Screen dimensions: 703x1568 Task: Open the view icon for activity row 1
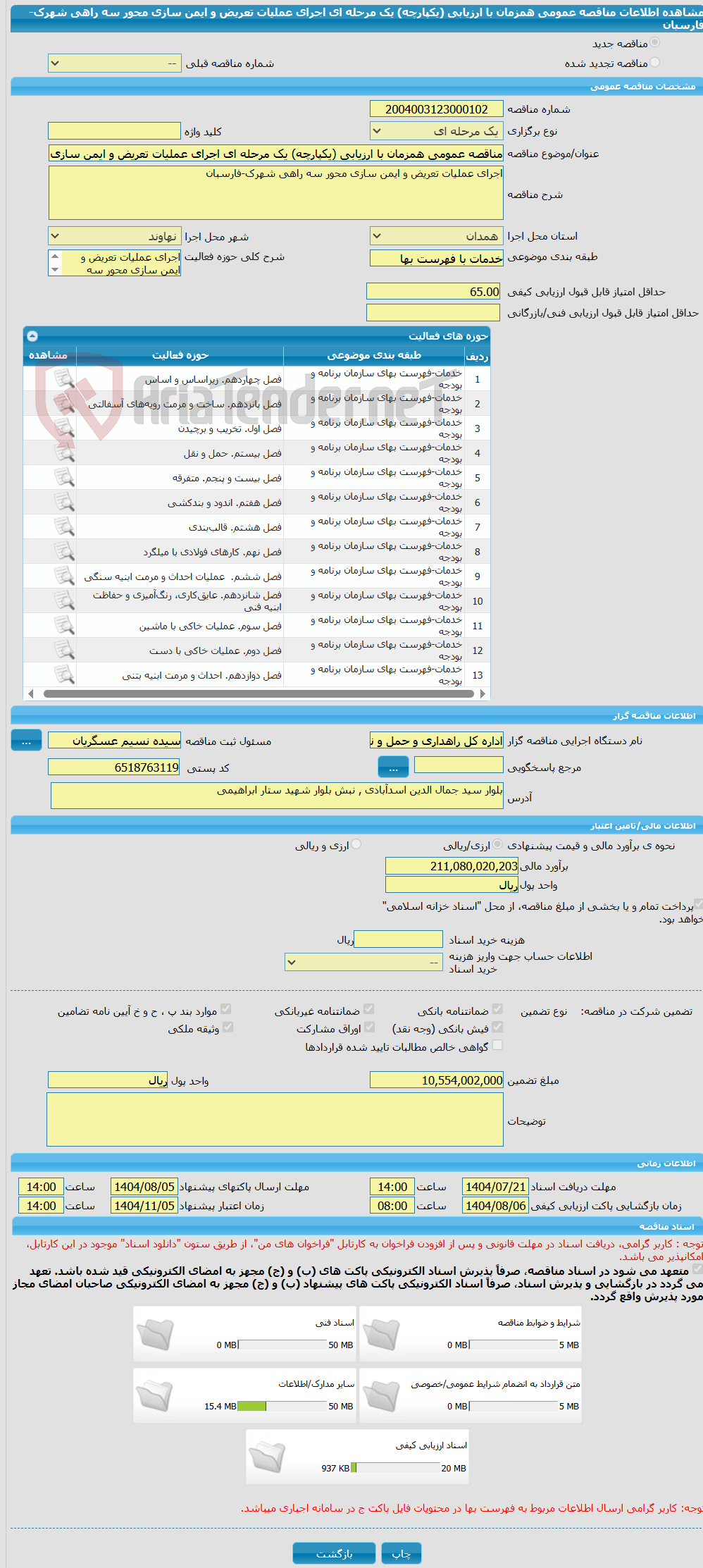(x=64, y=379)
